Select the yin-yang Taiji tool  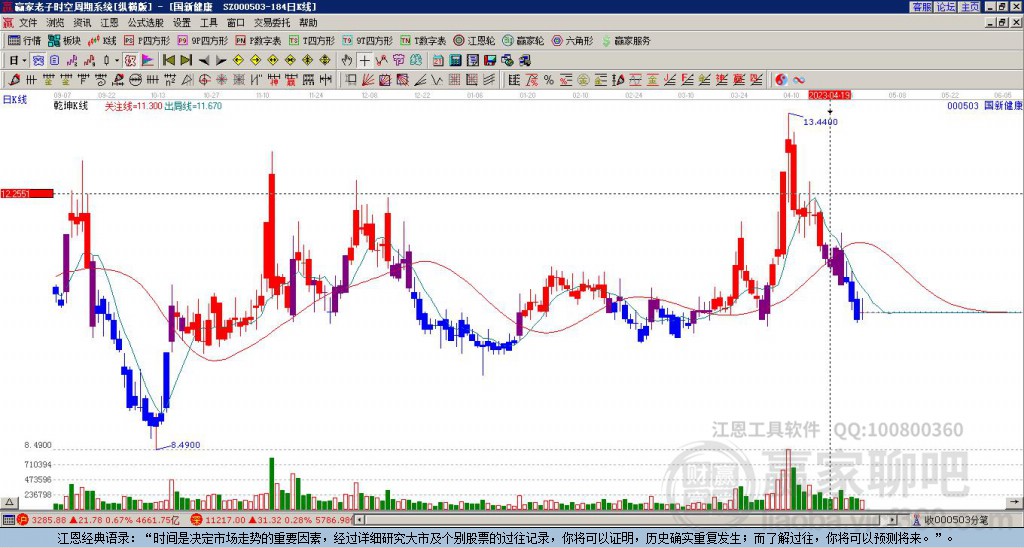point(781,80)
